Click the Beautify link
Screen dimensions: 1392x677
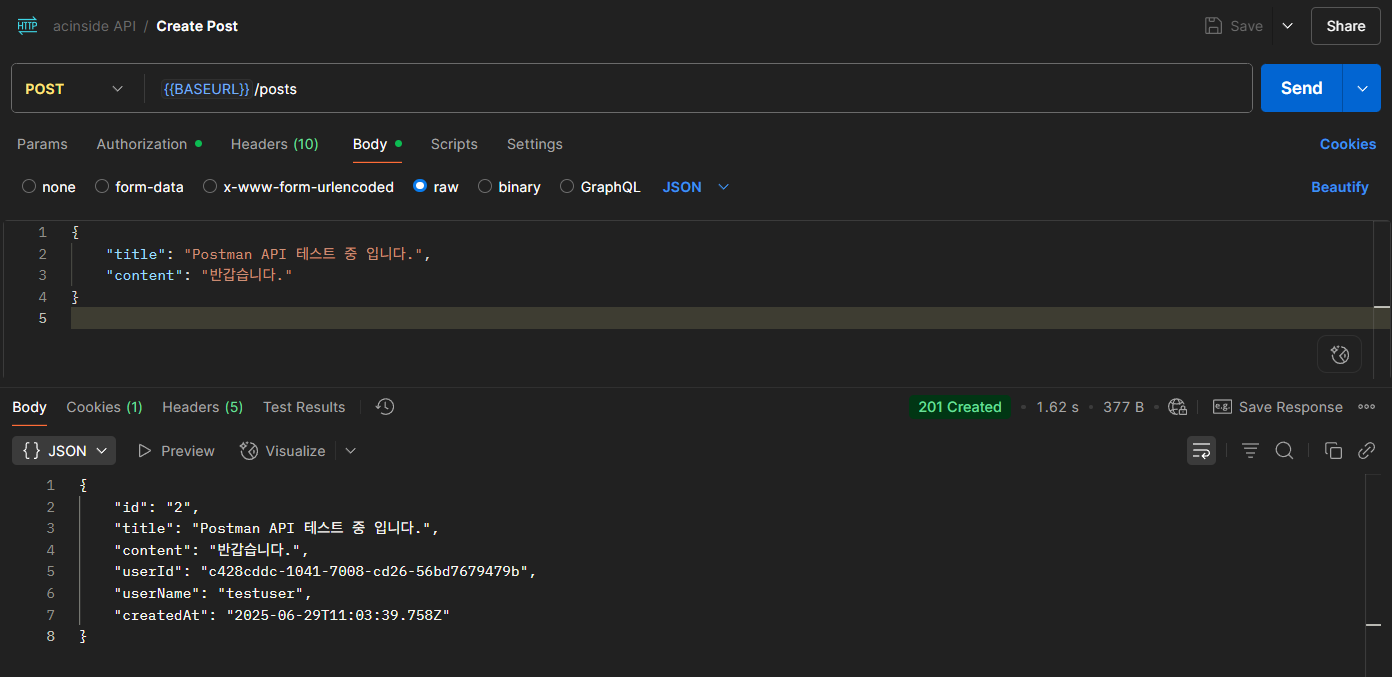[1339, 187]
